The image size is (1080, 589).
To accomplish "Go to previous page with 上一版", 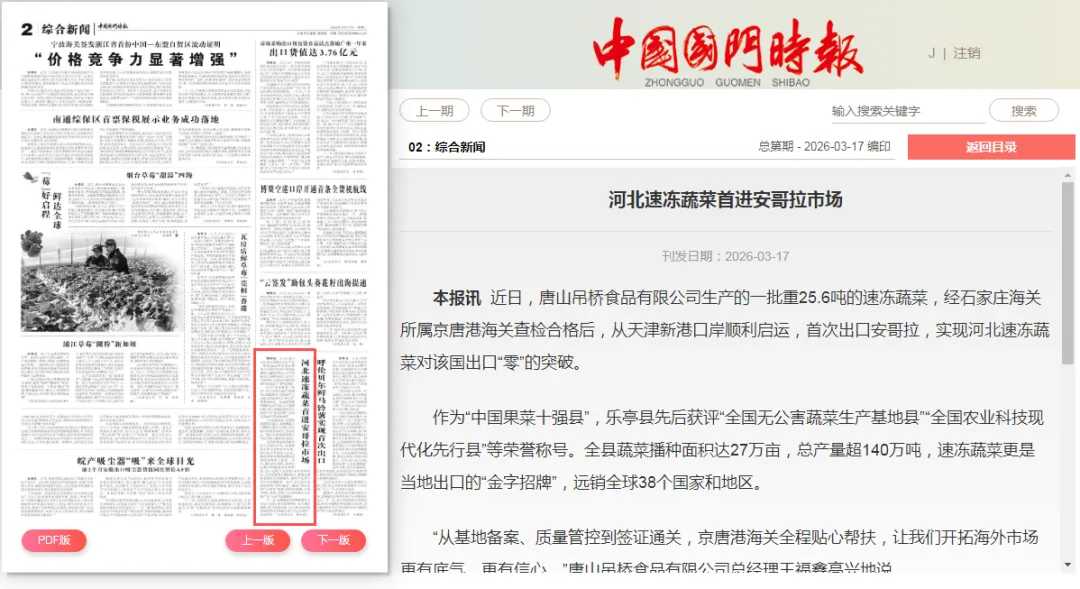I will pyautogui.click(x=258, y=540).
